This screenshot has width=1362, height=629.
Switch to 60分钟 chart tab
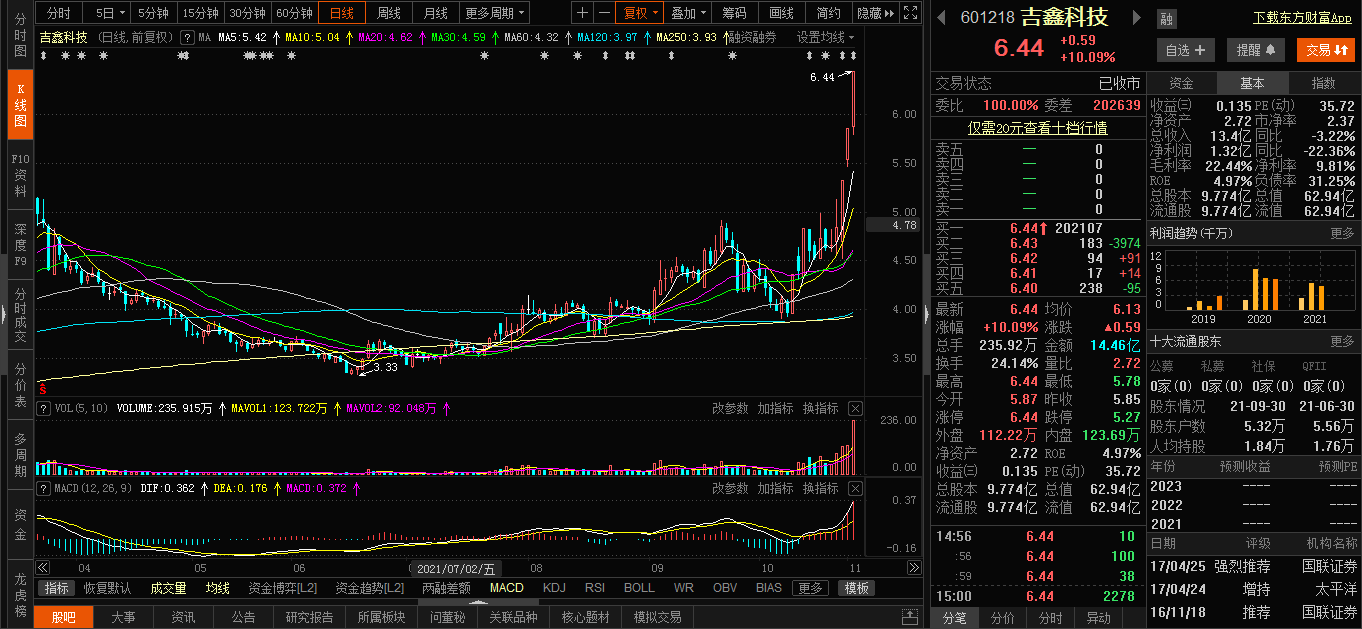[x=294, y=13]
